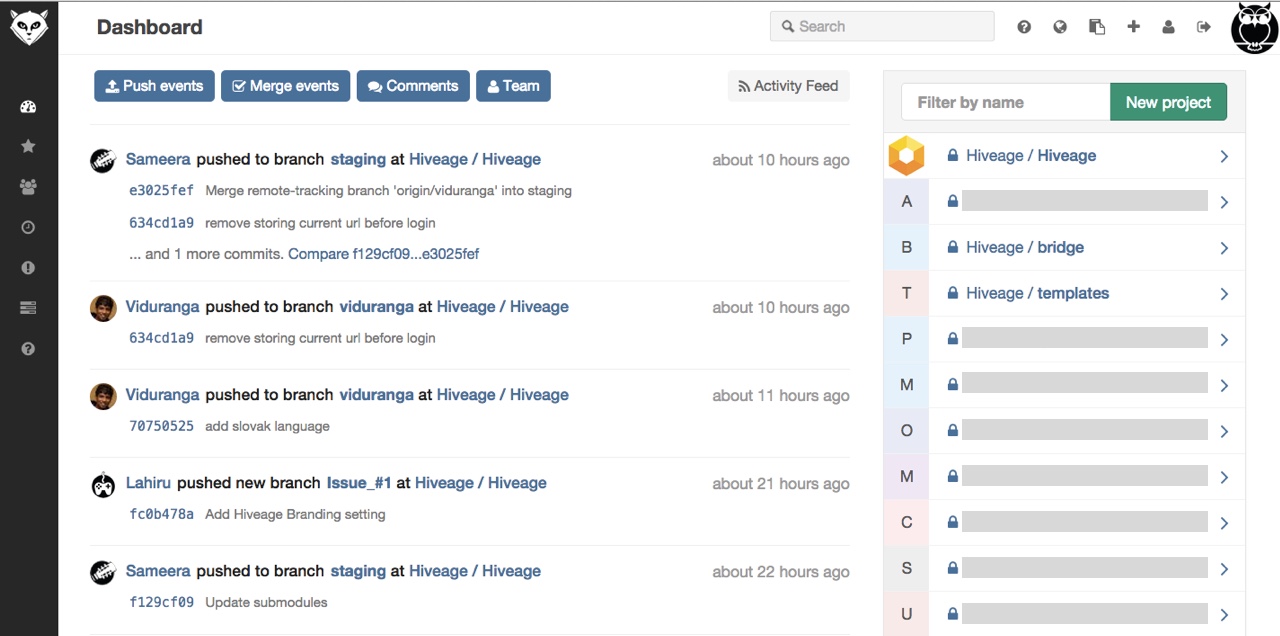This screenshot has height=636, width=1280.
Task: Toggle Merge events filter
Action: tap(285, 86)
